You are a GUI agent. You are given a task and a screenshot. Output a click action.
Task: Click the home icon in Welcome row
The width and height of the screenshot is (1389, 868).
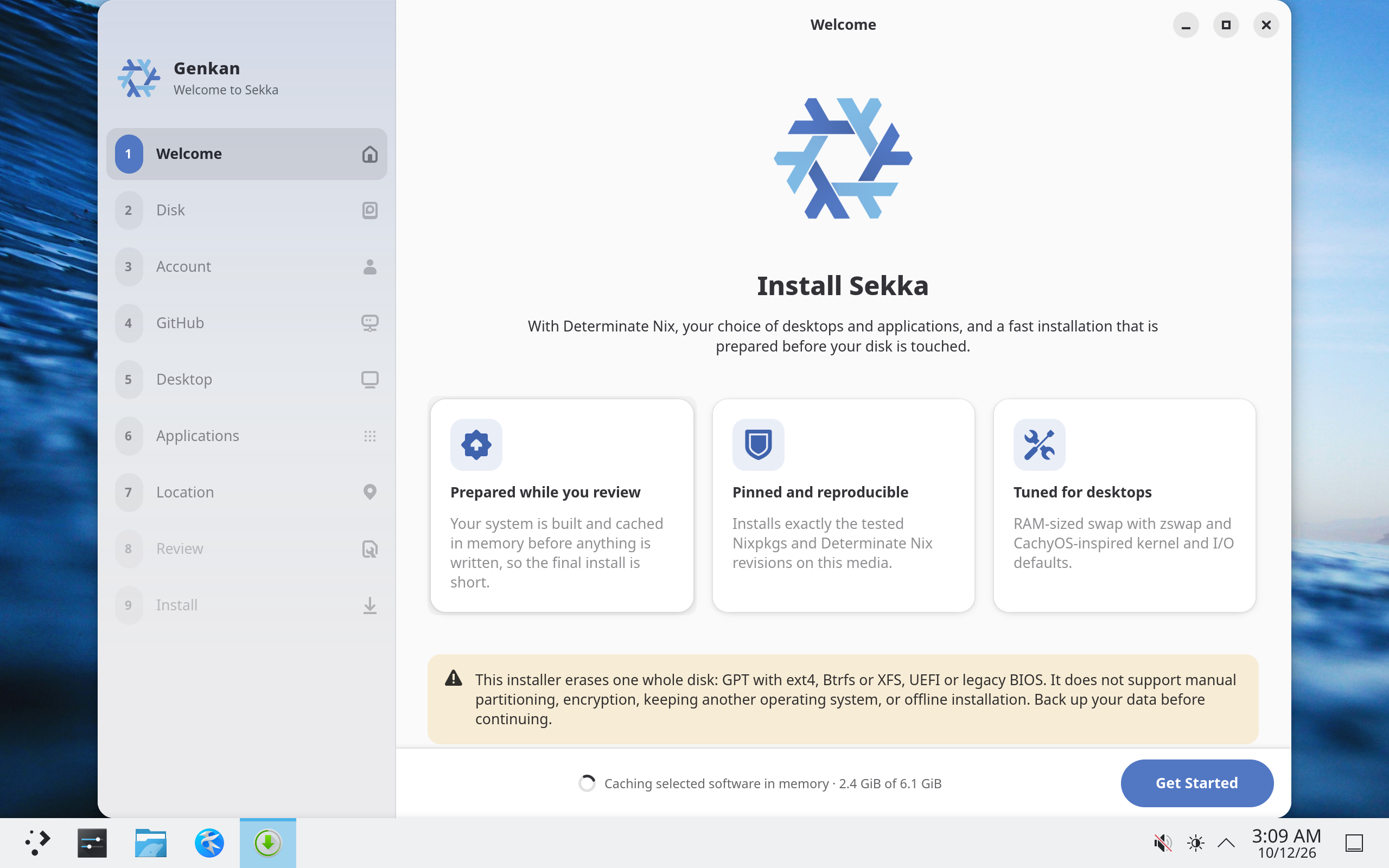(369, 154)
